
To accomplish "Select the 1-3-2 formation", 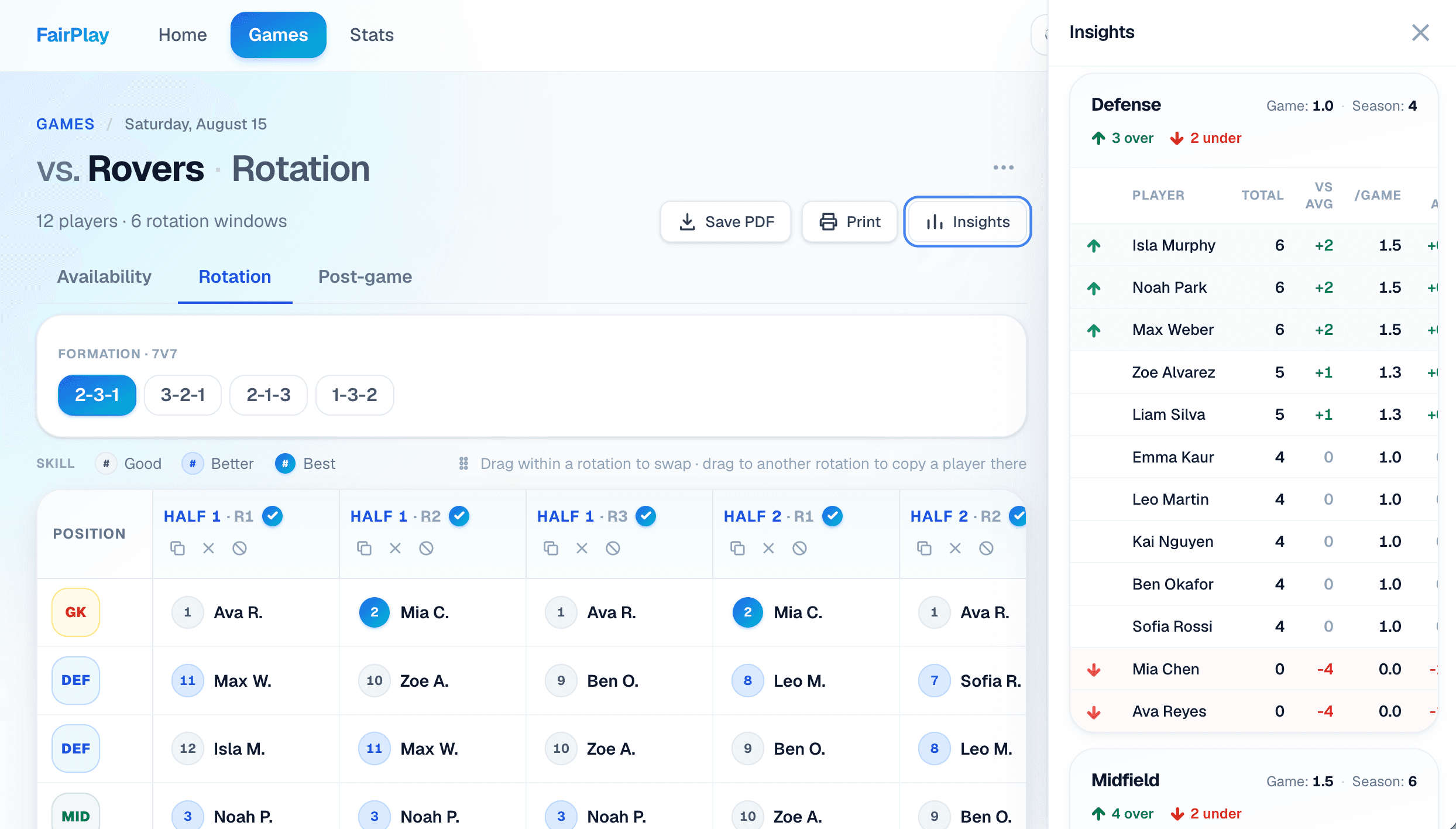I will (x=355, y=395).
